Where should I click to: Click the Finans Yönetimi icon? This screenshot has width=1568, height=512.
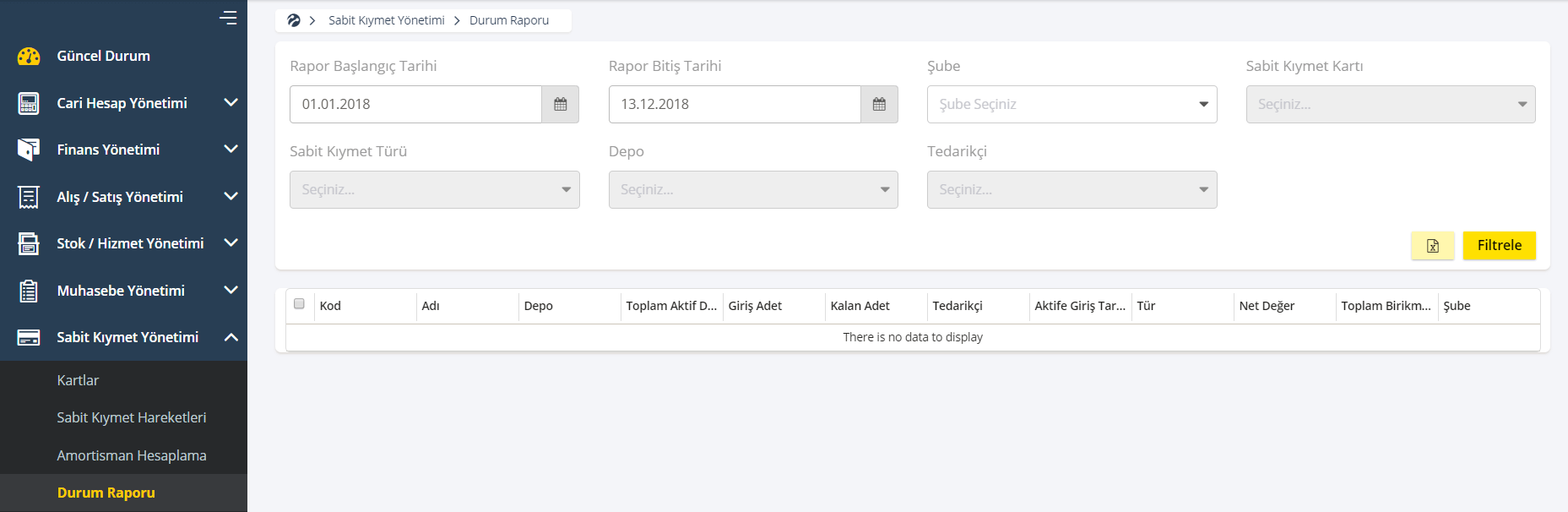click(29, 150)
